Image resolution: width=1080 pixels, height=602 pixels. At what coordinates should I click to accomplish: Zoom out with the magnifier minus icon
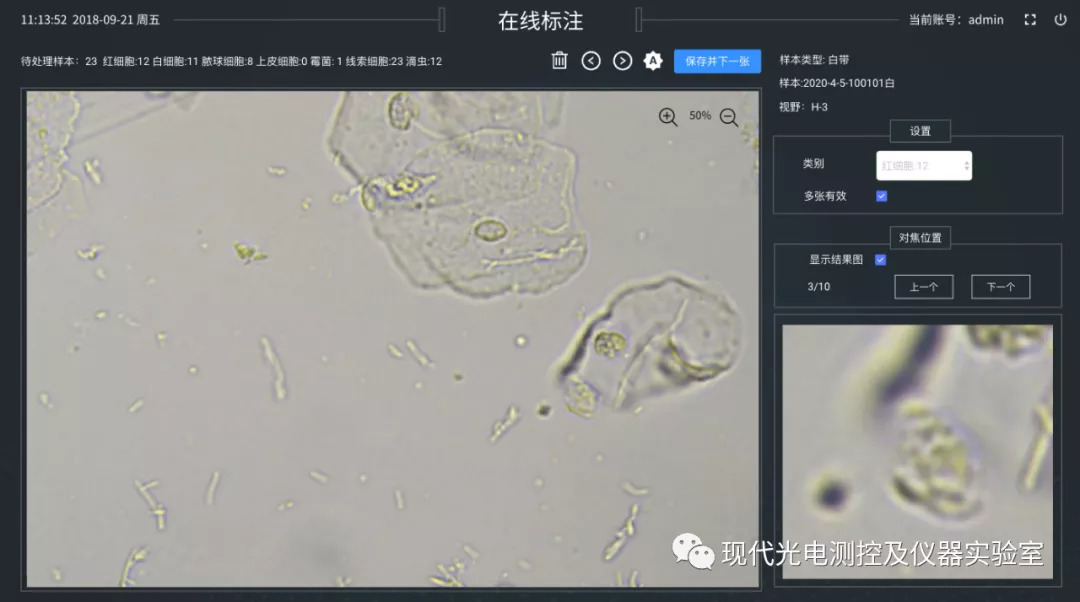(x=729, y=117)
